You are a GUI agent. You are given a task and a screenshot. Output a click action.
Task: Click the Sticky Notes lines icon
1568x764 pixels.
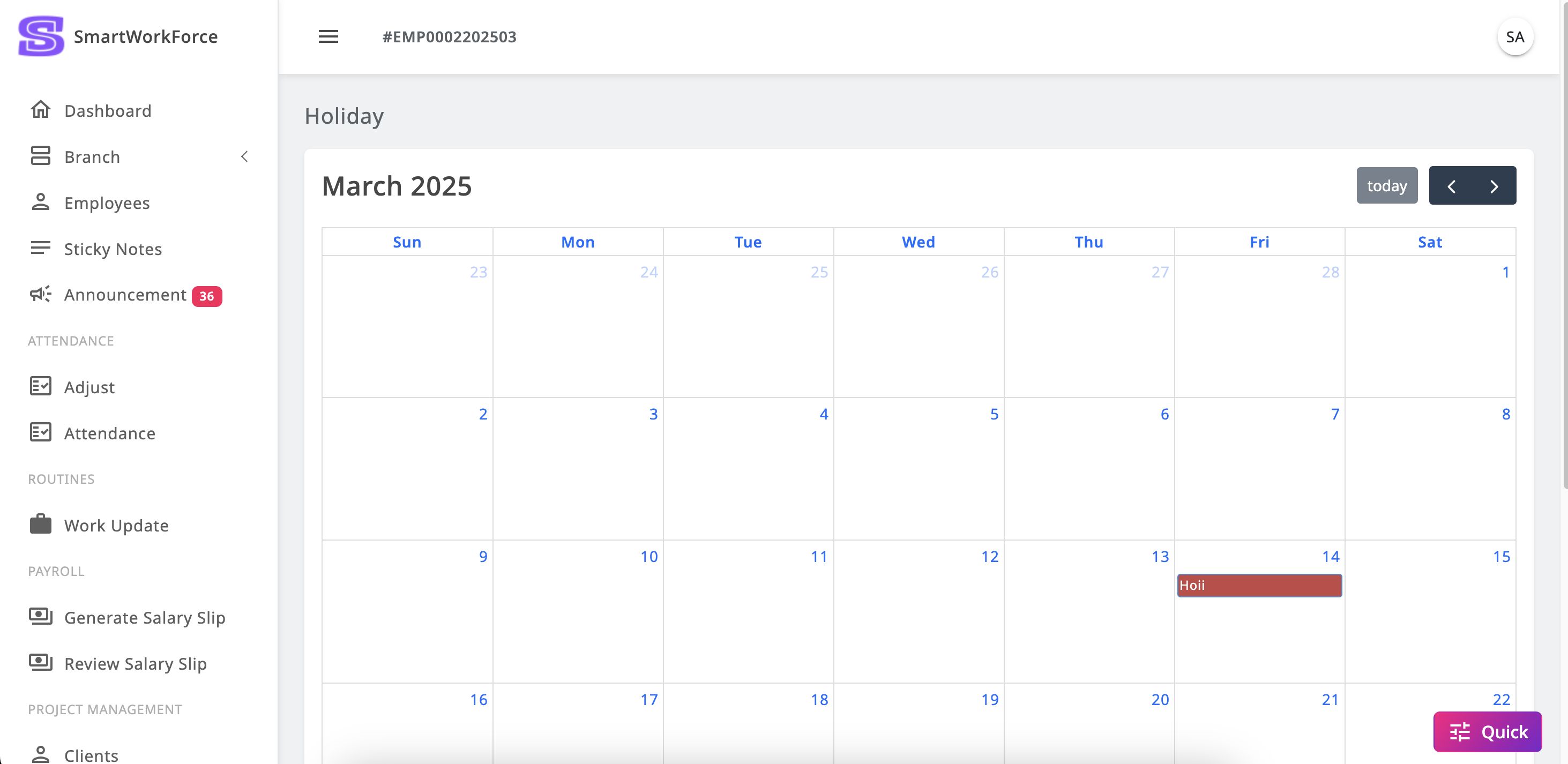pos(41,249)
